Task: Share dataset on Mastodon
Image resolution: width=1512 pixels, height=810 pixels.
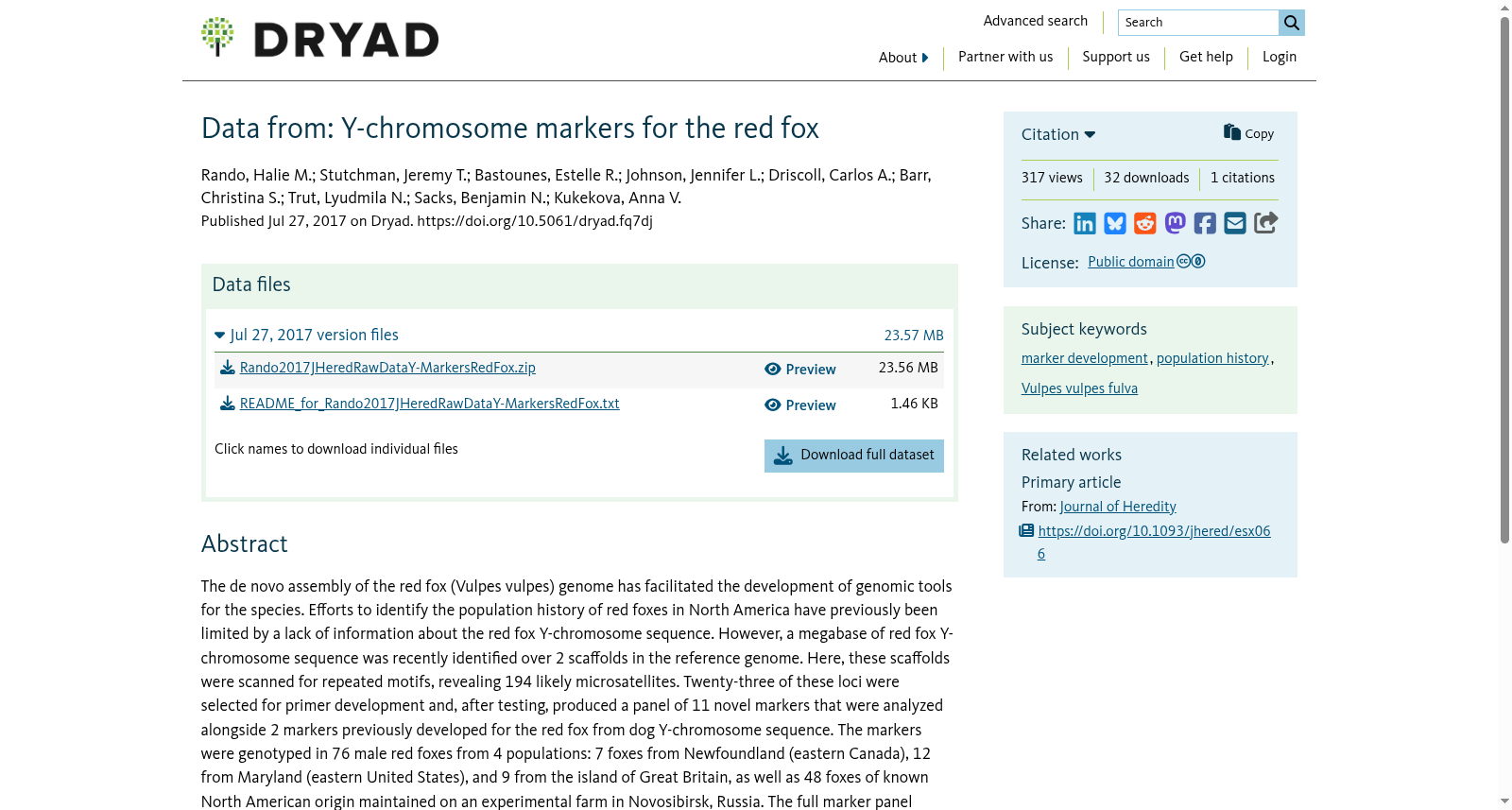Action: point(1176,223)
